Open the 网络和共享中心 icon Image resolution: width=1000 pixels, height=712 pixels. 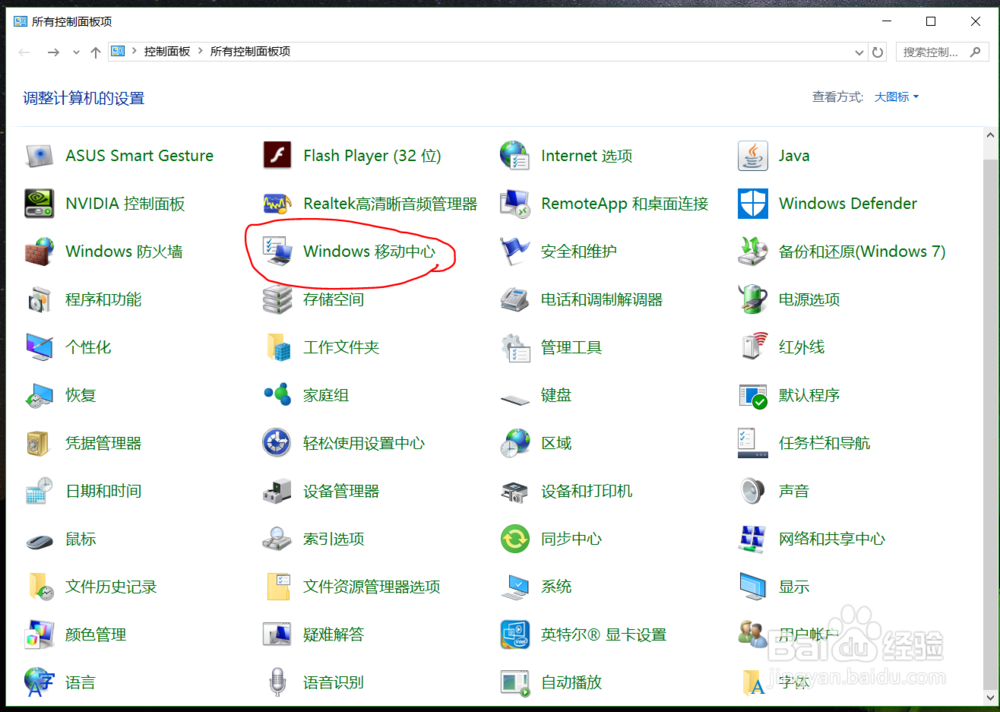(x=753, y=538)
